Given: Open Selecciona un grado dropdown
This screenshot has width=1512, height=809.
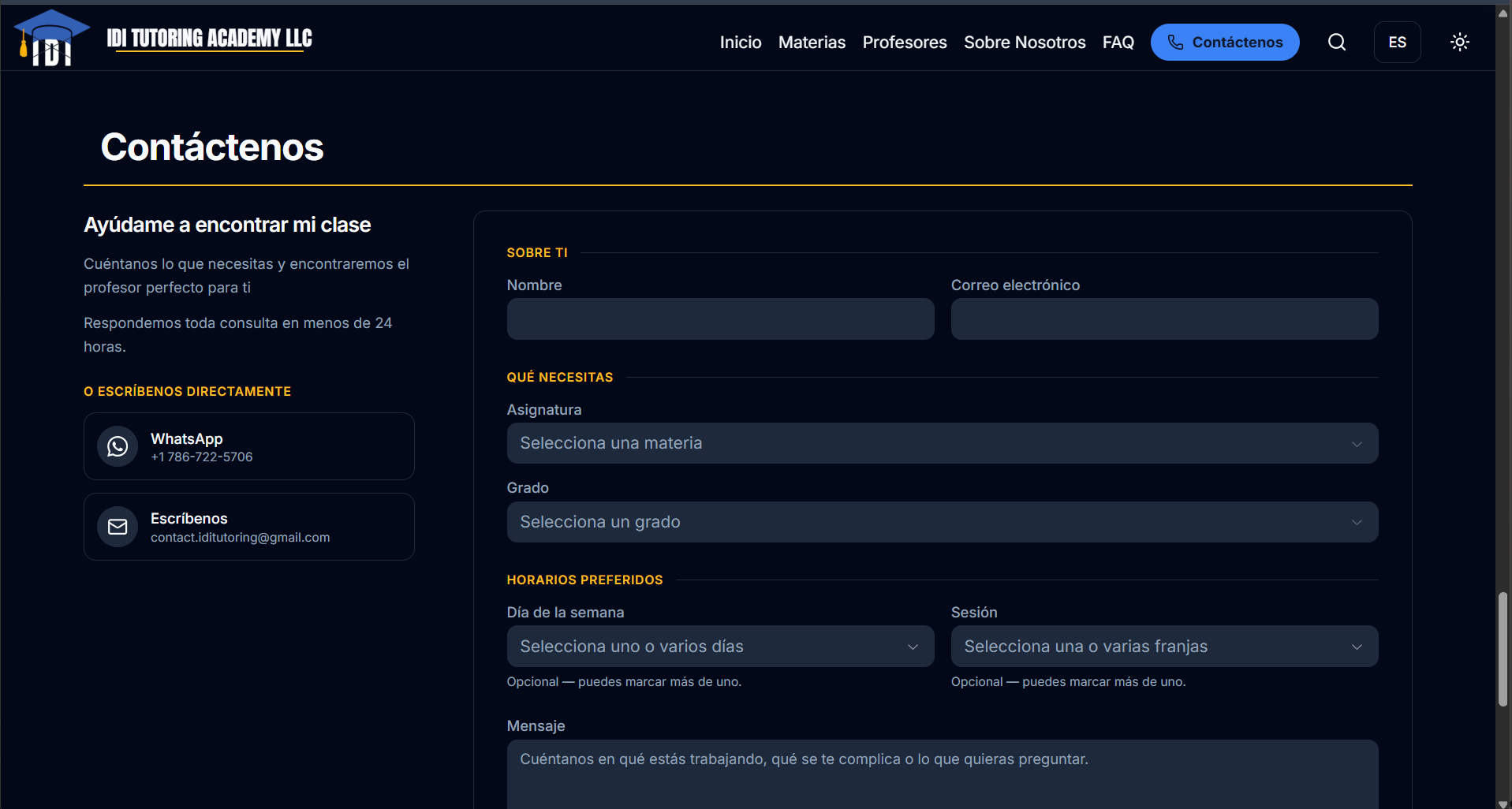Looking at the screenshot, I should click(943, 522).
